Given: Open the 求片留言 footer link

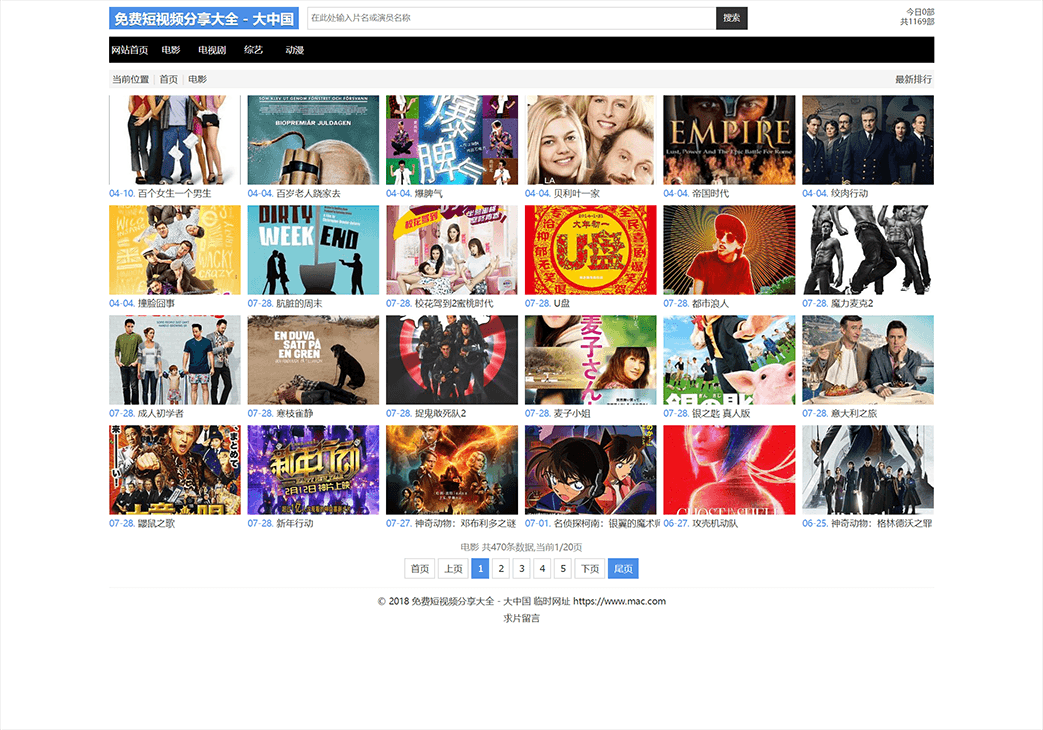Looking at the screenshot, I should click(x=521, y=618).
